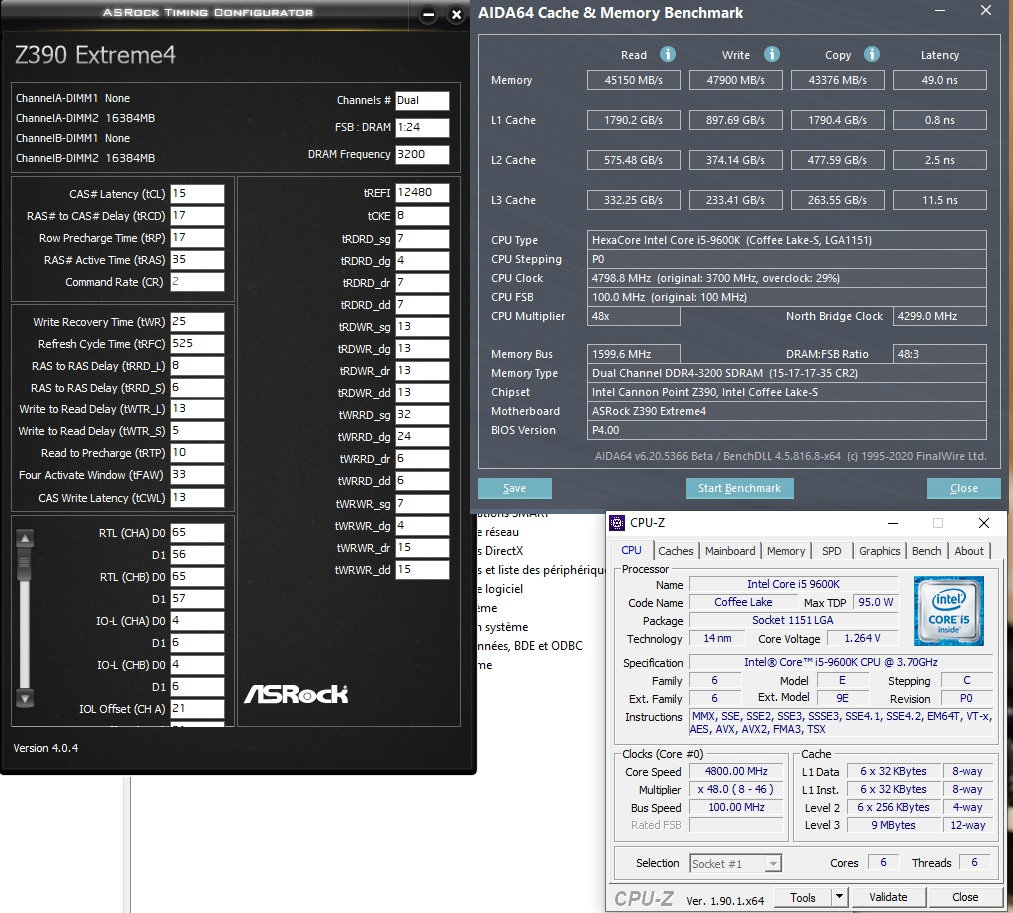The image size is (1013, 913).
Task: Switch to the Memory tab in CPU-Z
Action: (x=786, y=551)
